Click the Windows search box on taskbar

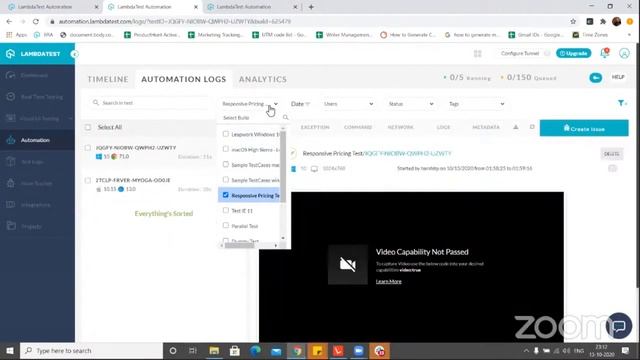91,351
